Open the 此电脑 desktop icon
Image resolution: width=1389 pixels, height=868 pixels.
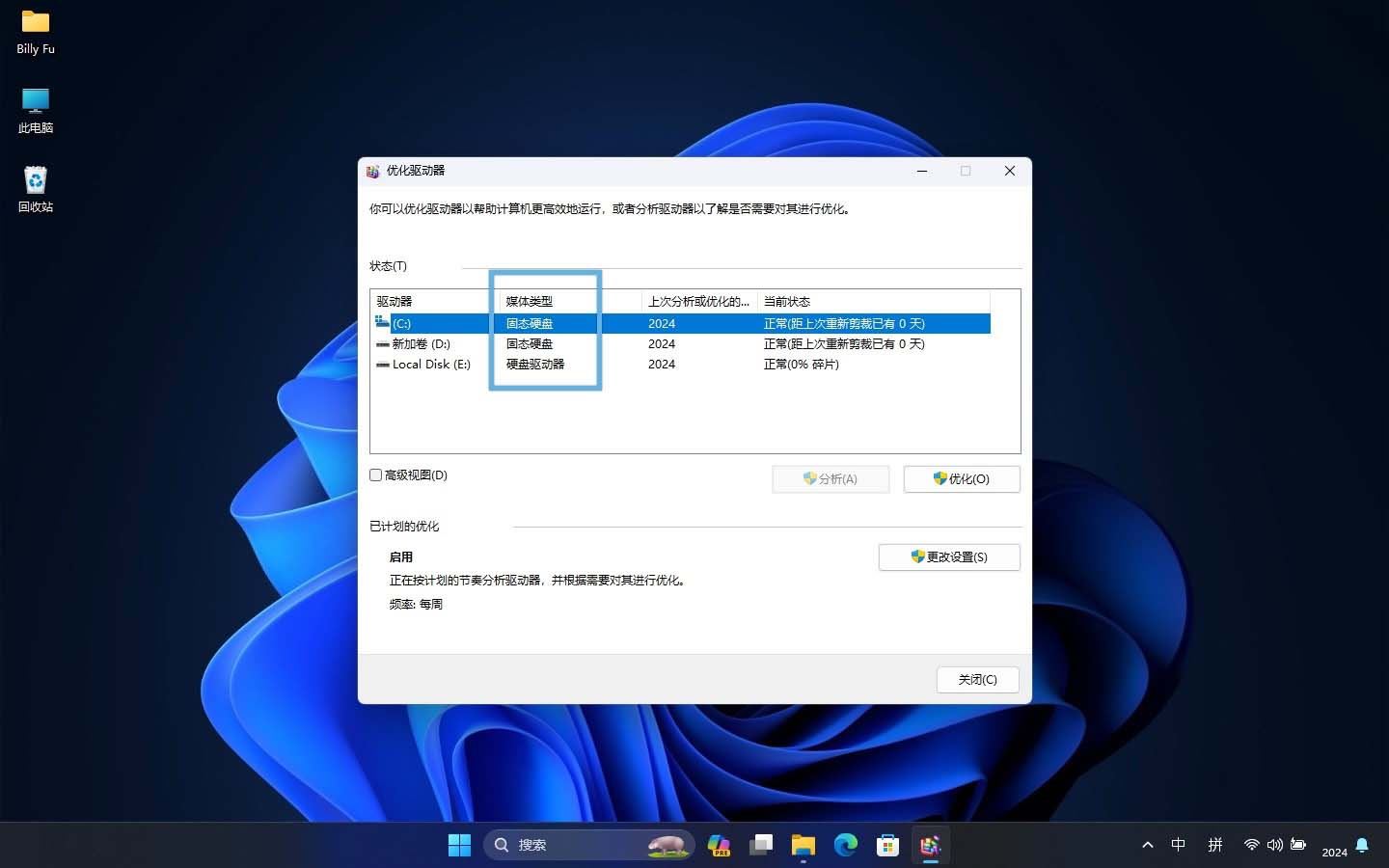[36, 111]
